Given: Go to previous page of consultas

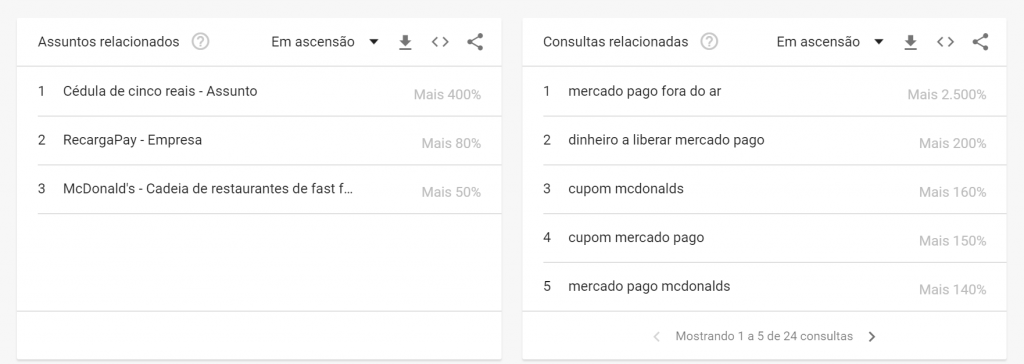Looking at the screenshot, I should coord(657,337).
